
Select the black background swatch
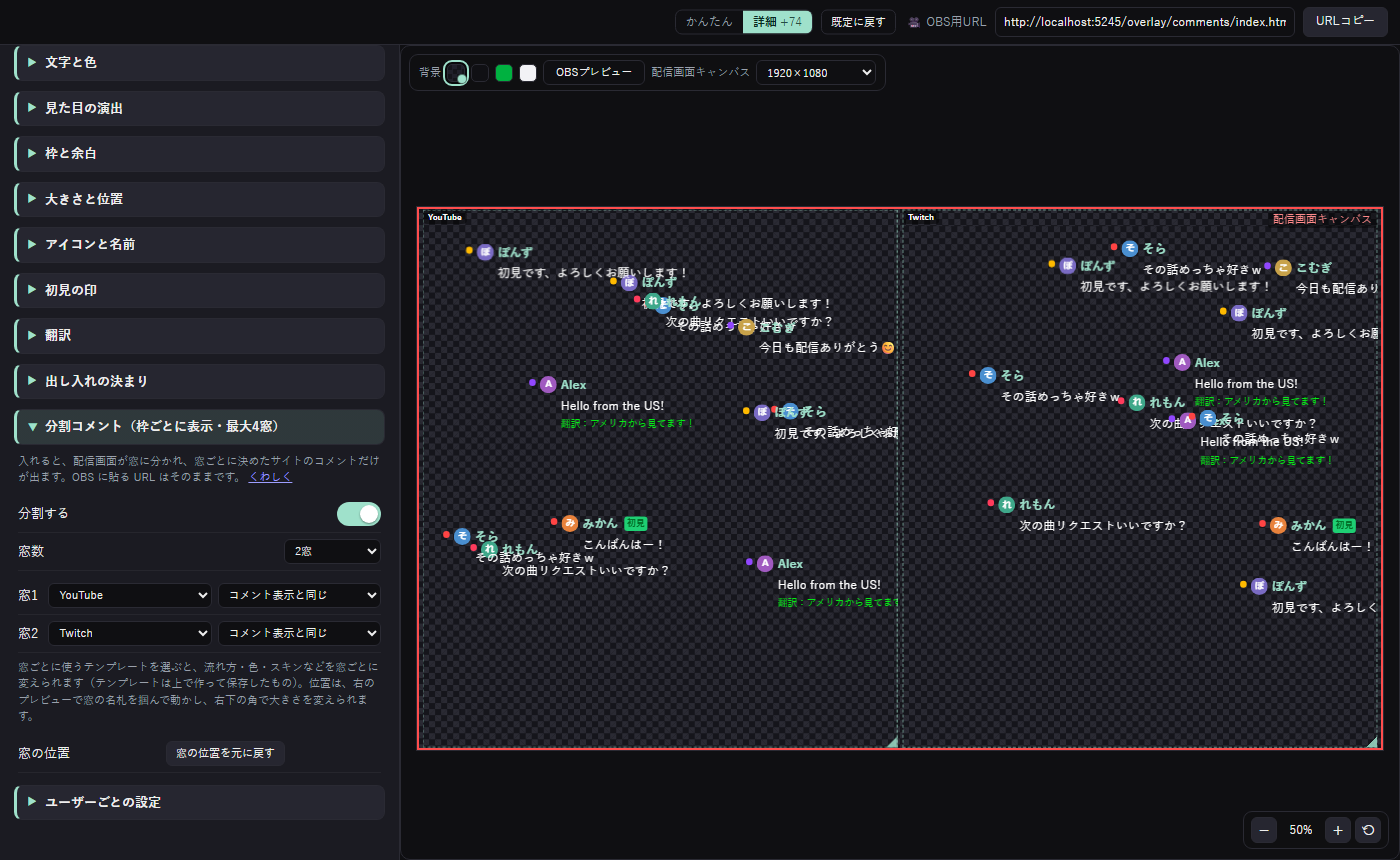pyautogui.click(x=480, y=73)
